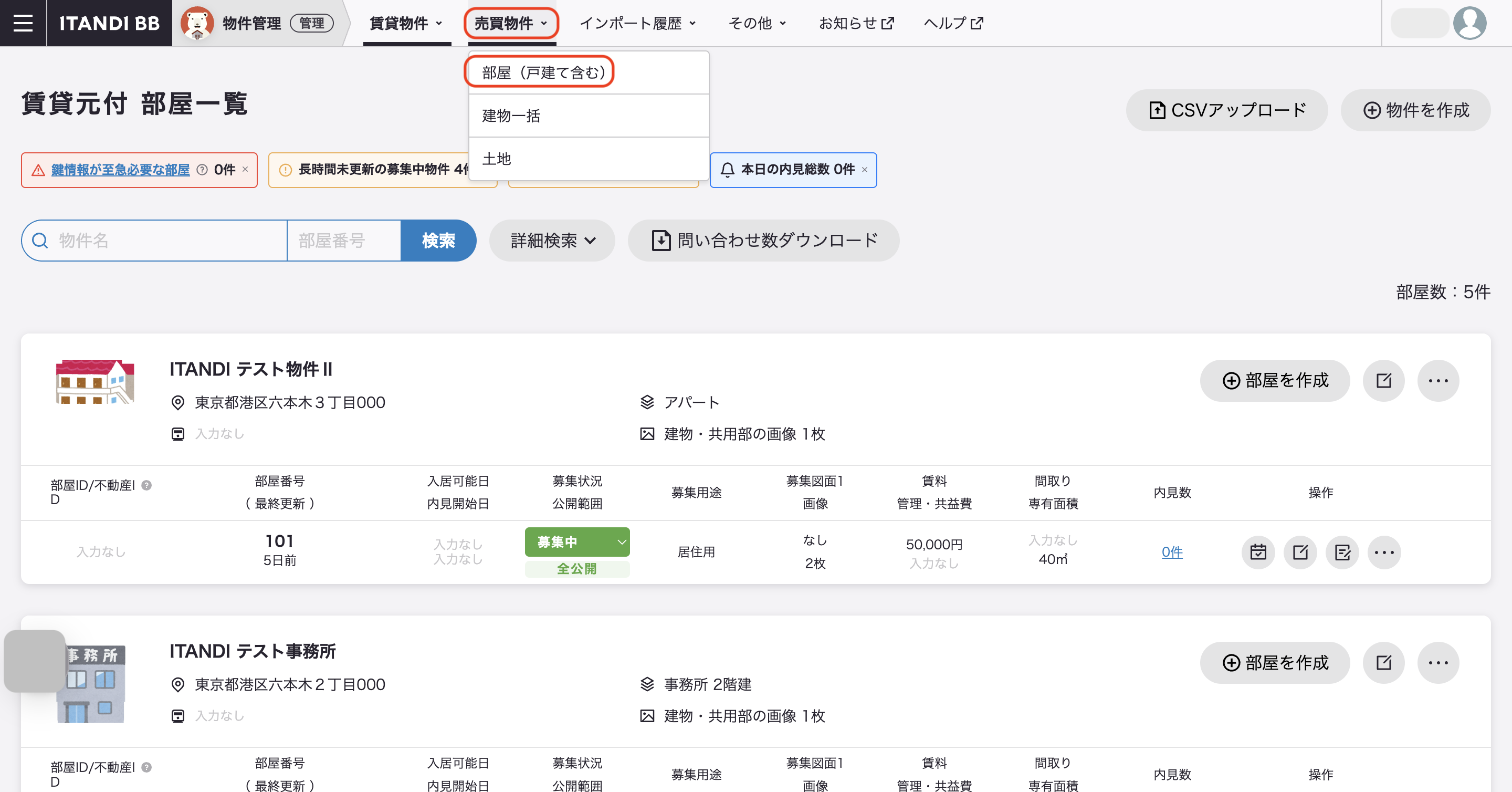Edit ITANDI テスト事務所 building

[1383, 662]
